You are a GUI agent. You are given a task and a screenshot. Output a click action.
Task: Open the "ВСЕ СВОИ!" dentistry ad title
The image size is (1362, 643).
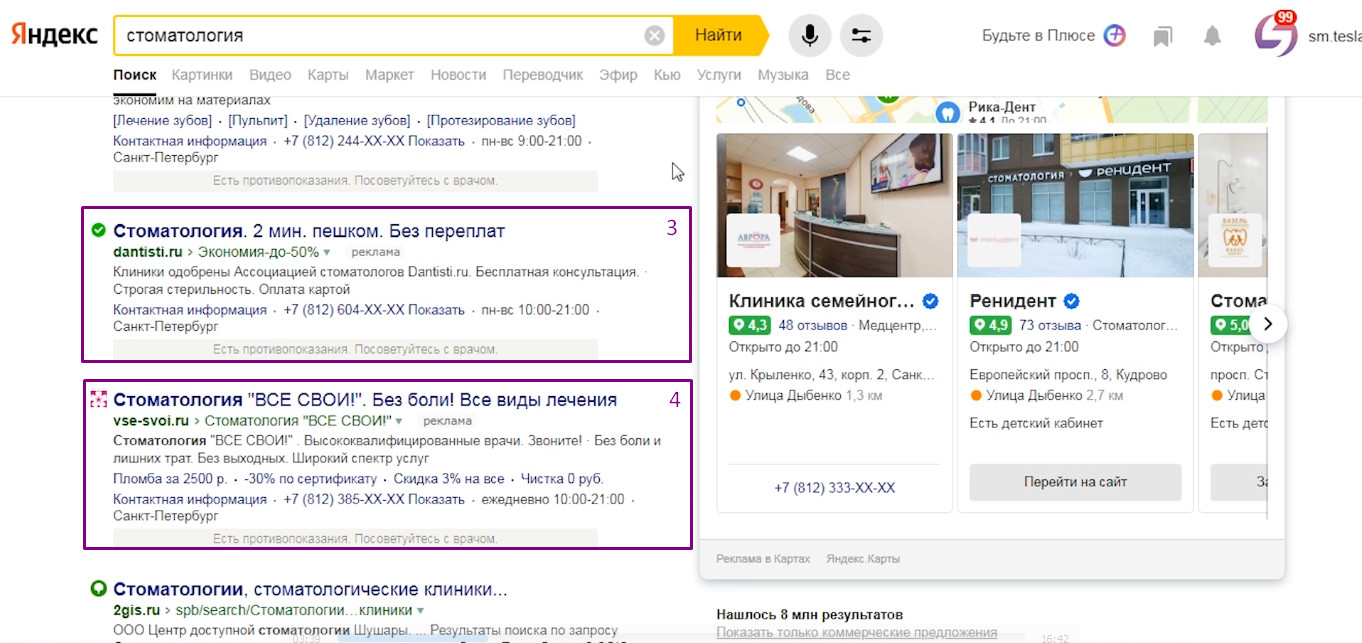coord(365,400)
